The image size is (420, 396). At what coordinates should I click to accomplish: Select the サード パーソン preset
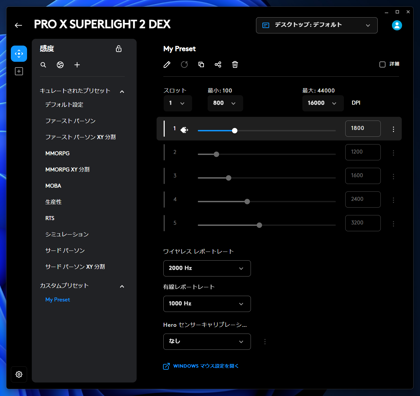pyautogui.click(x=65, y=251)
